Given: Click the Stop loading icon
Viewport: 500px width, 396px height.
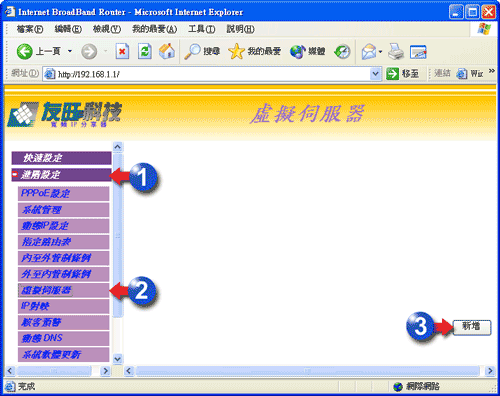Looking at the screenshot, I should (x=122, y=52).
